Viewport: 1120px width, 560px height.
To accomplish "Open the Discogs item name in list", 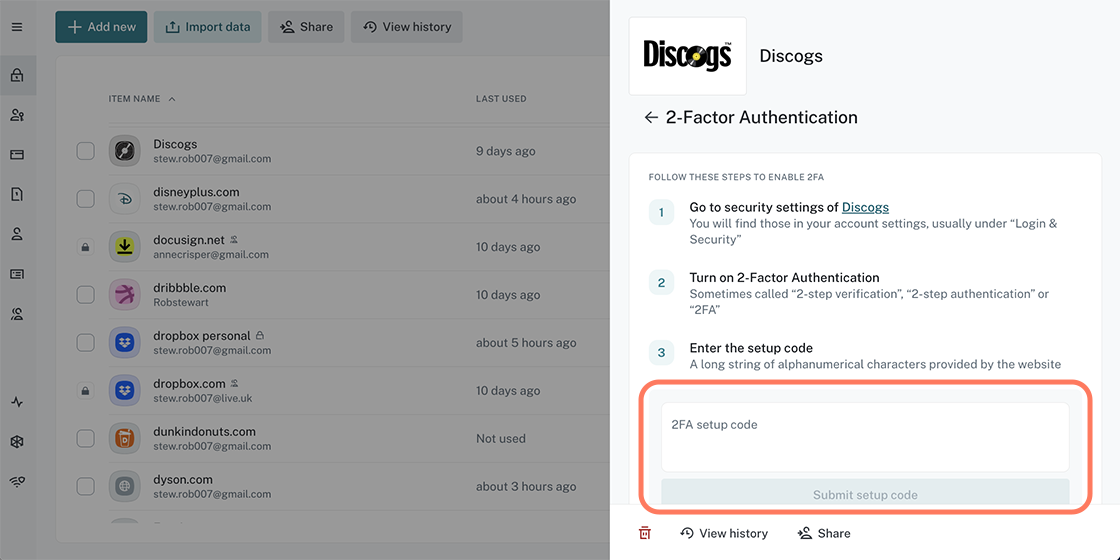I will (x=175, y=144).
